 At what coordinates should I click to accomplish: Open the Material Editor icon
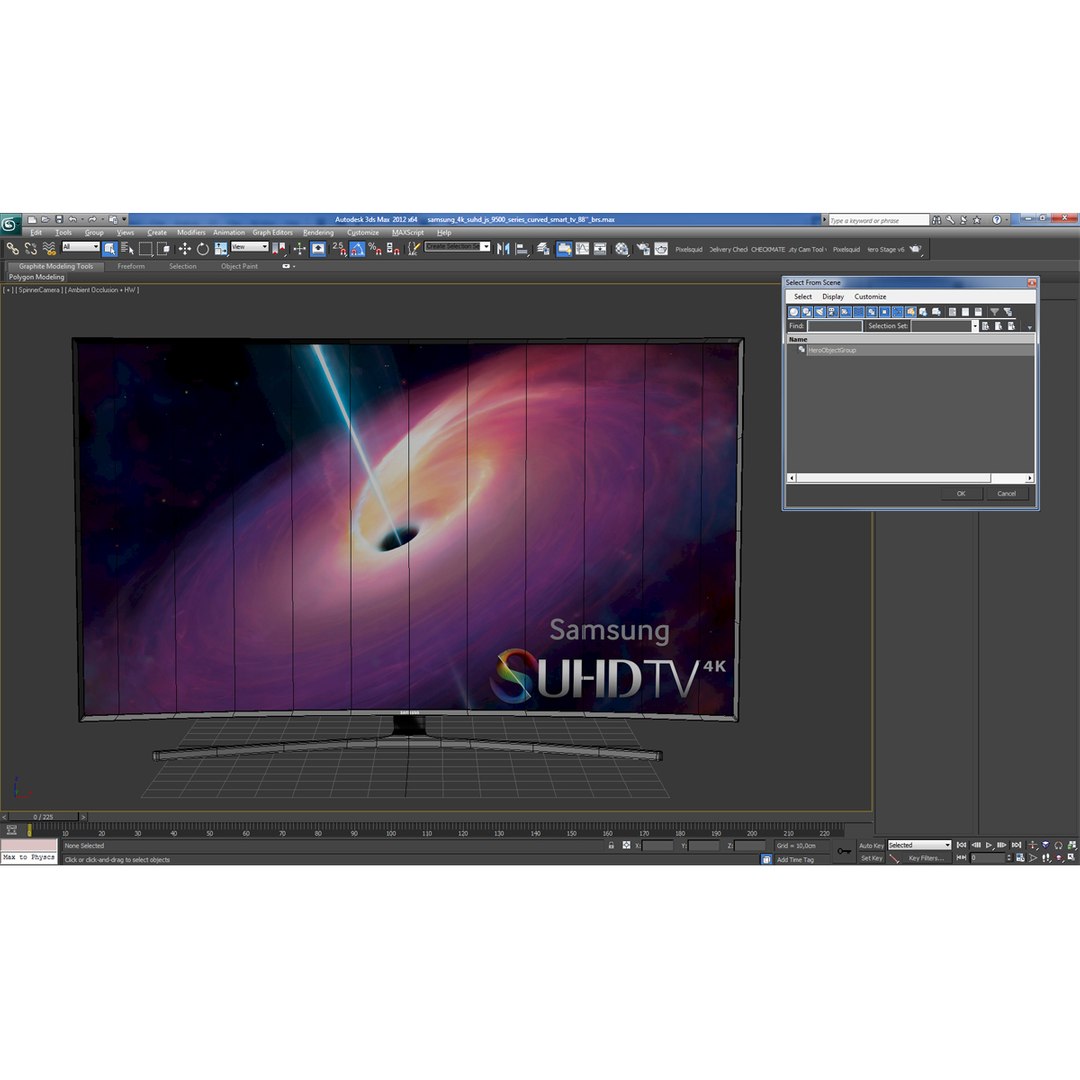tap(622, 249)
